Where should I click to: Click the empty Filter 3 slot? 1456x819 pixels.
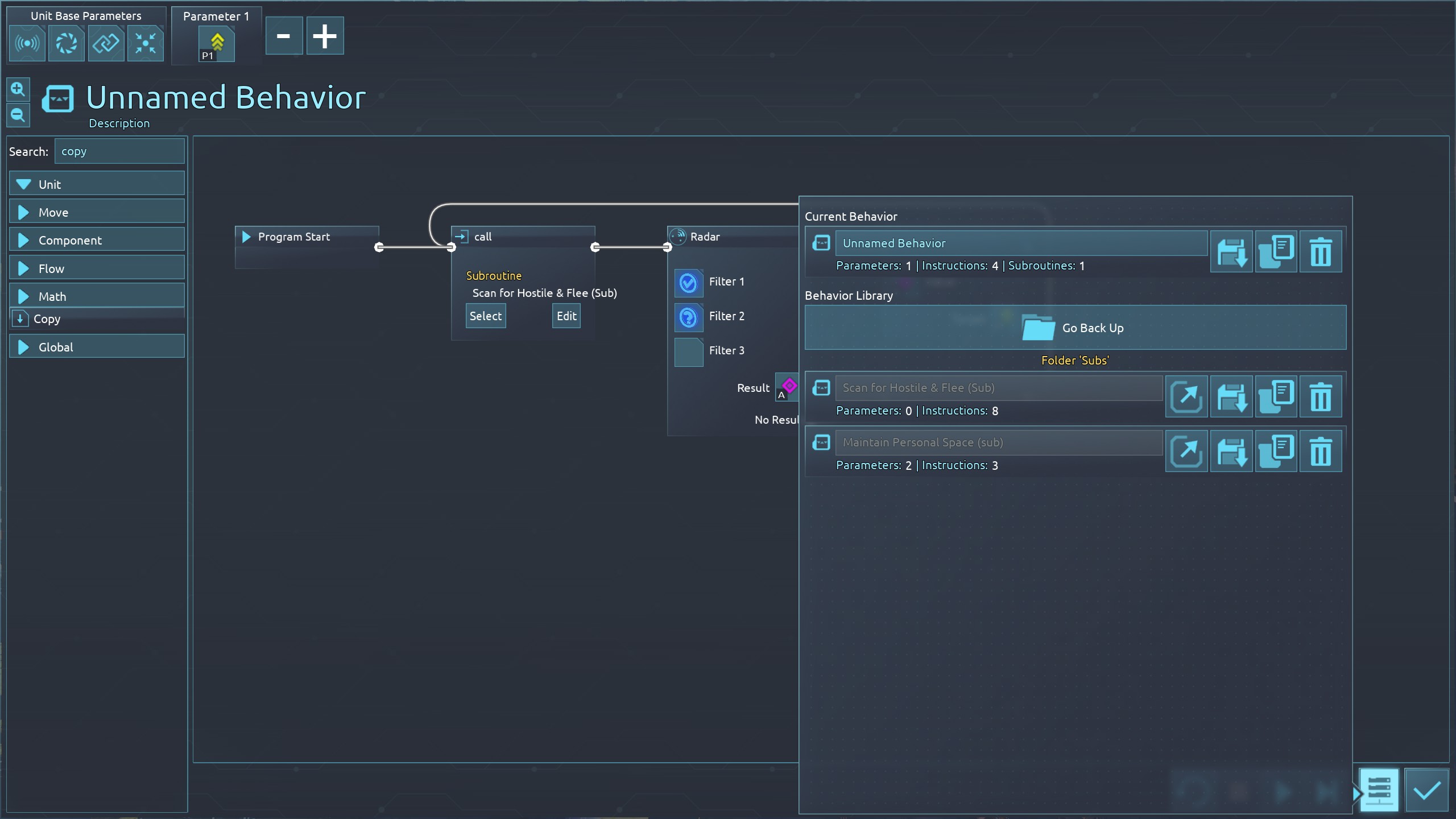point(688,352)
